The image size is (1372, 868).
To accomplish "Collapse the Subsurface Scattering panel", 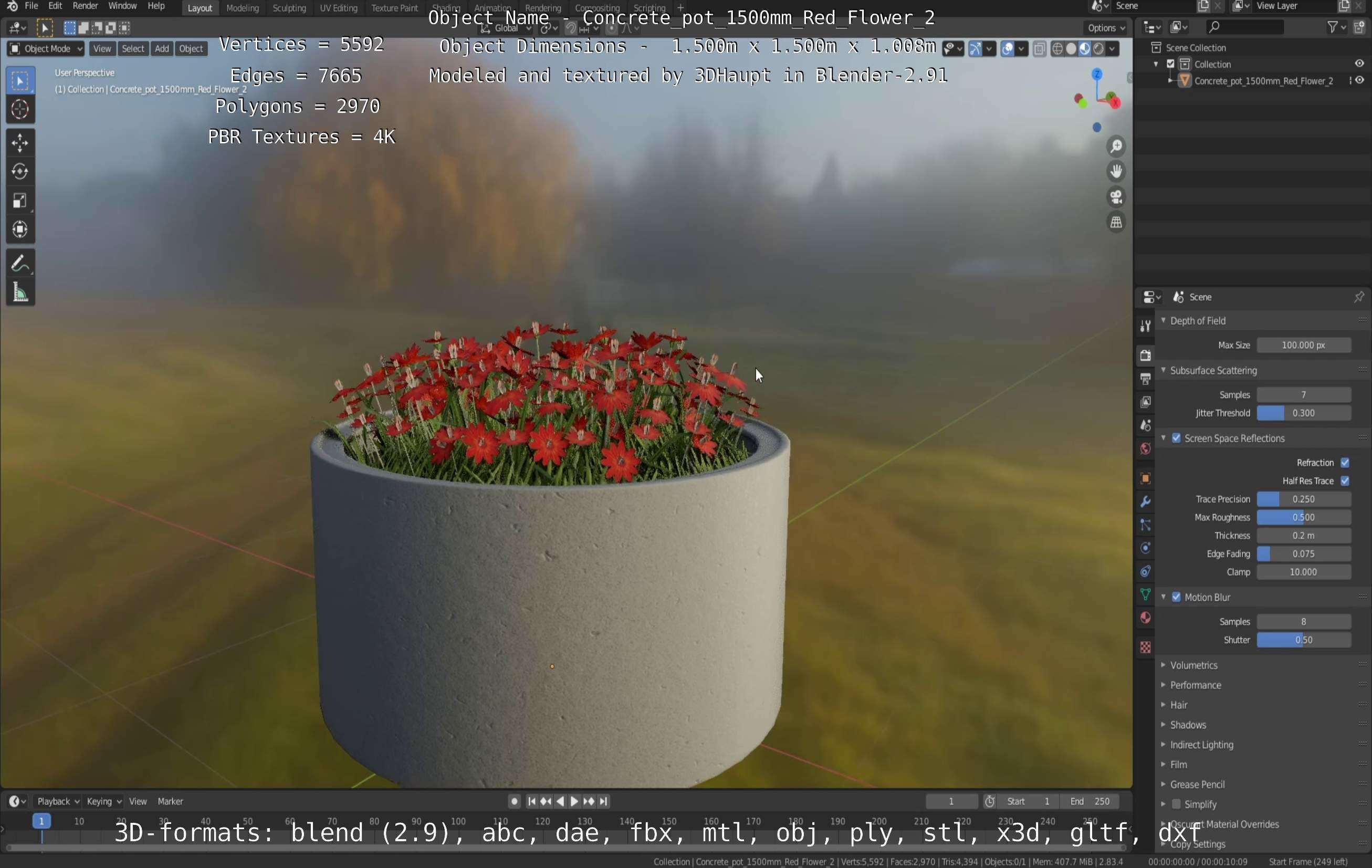I will (x=1212, y=370).
